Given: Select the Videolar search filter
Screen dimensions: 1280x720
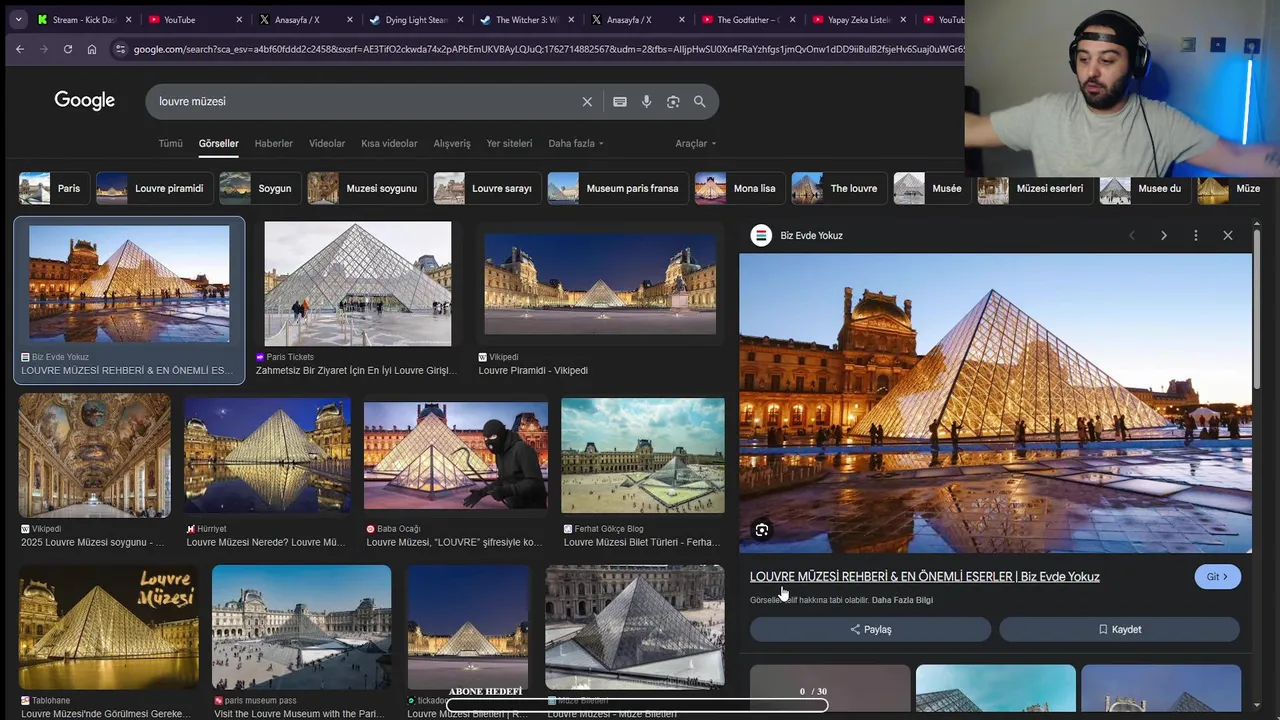Looking at the screenshot, I should 327,143.
